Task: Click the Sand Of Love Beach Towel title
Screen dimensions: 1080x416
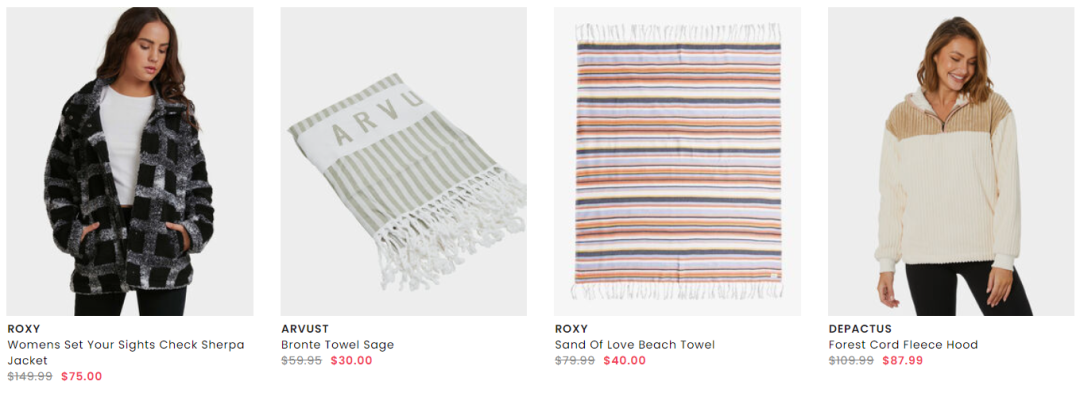Action: tap(635, 344)
